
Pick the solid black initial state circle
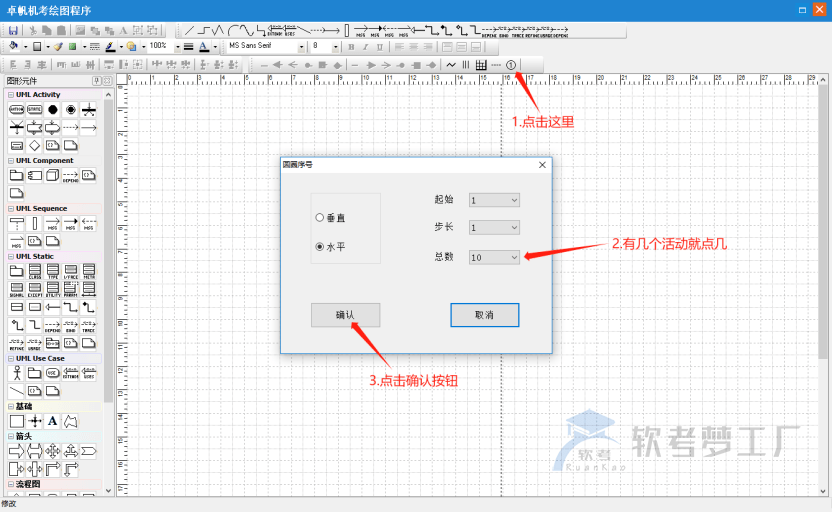(52, 109)
